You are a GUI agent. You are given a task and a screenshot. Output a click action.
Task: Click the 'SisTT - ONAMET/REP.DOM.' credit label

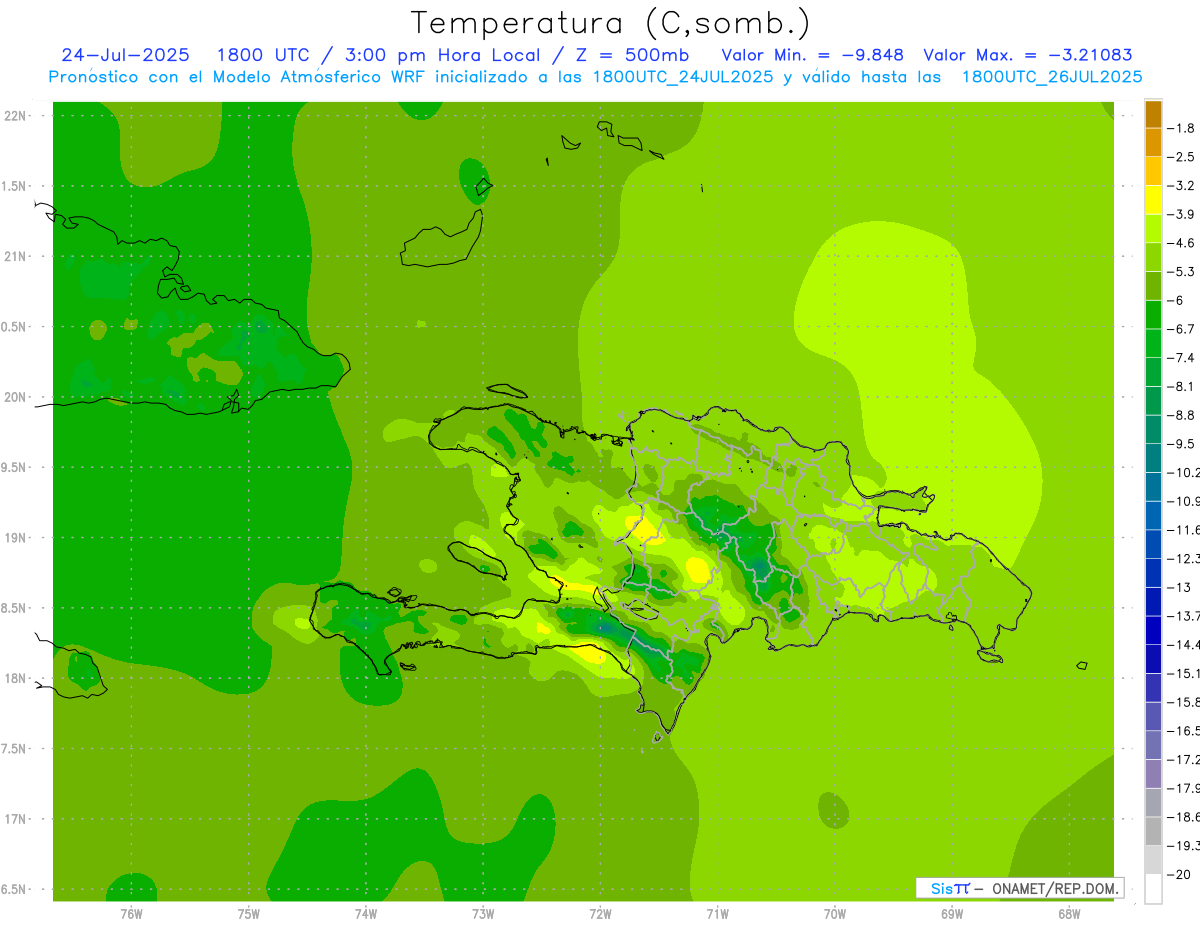(x=1020, y=888)
